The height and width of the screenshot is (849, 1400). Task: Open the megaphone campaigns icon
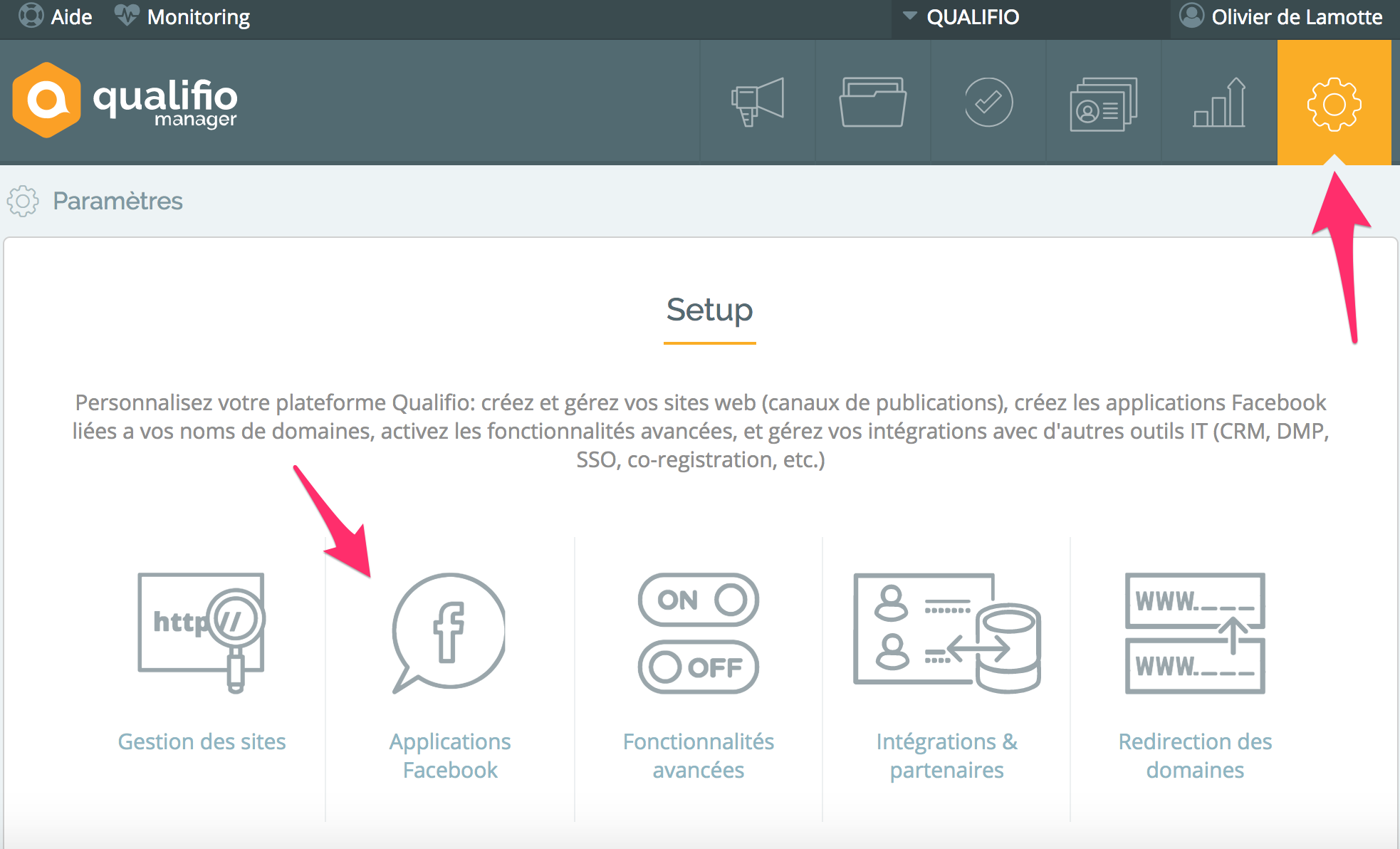pyautogui.click(x=758, y=102)
